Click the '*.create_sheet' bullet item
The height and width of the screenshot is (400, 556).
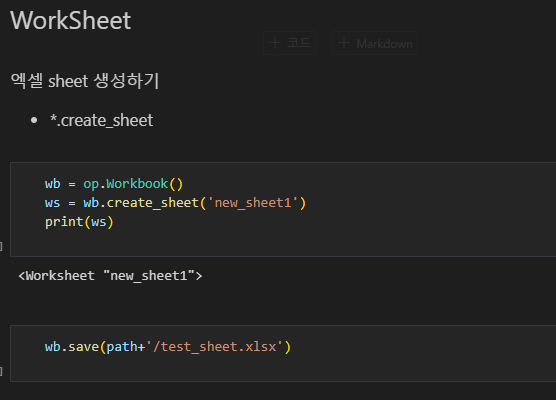101,121
